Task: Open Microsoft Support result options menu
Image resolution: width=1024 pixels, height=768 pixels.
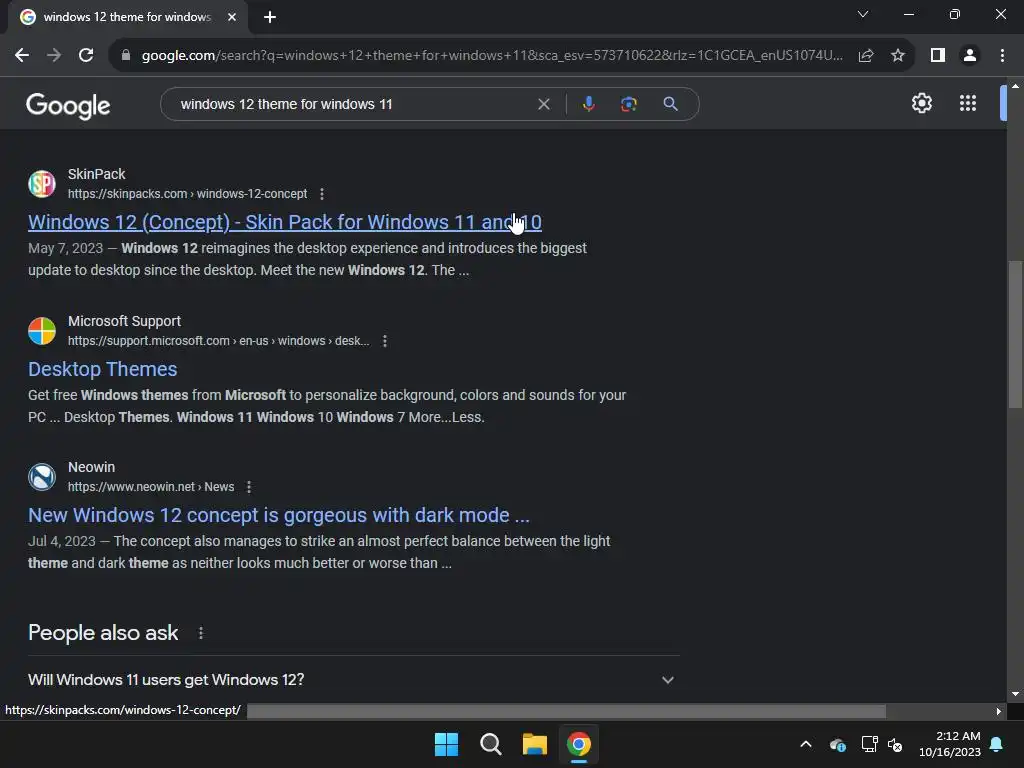Action: 385,341
